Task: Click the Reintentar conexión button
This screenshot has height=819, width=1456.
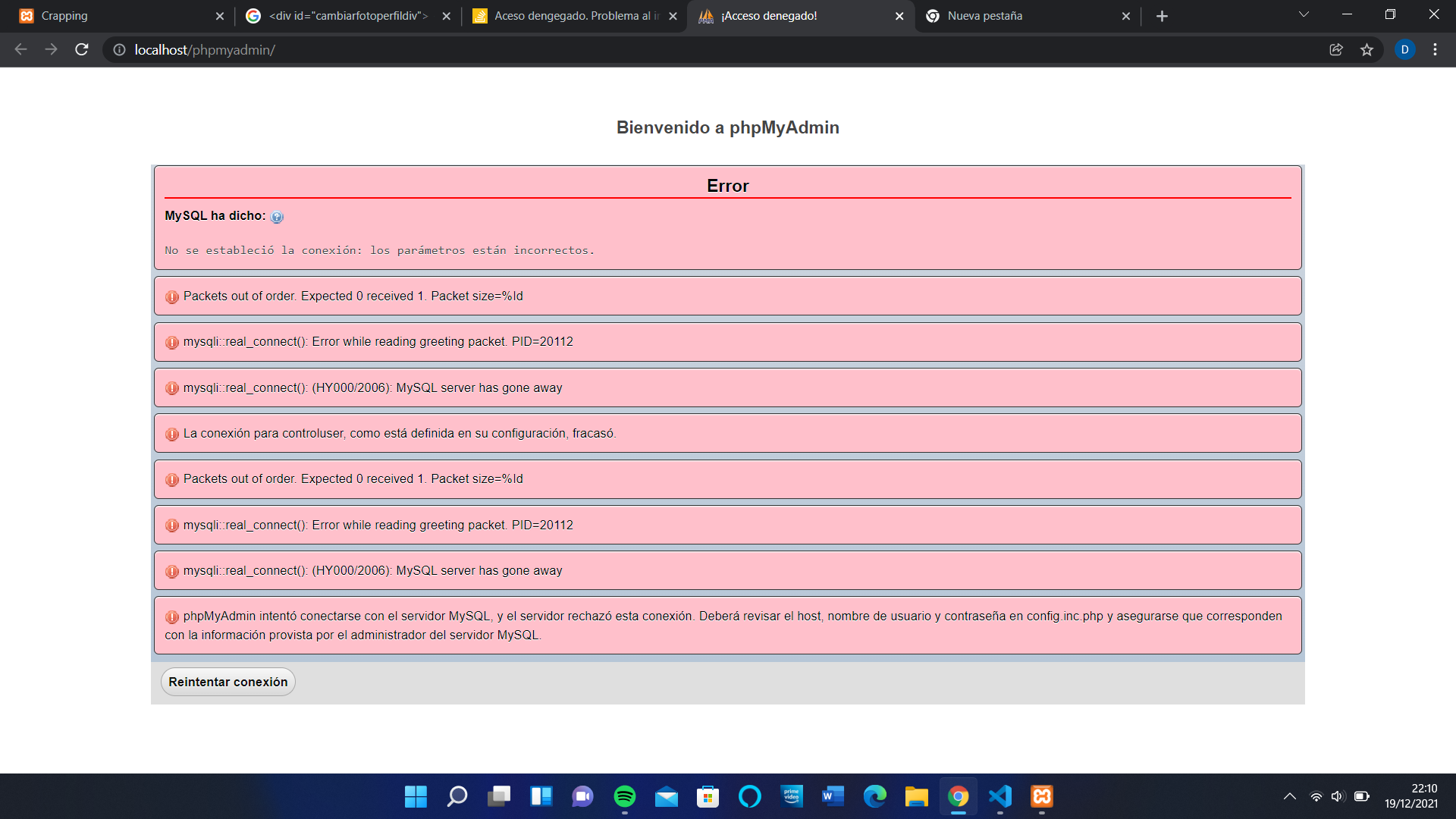Action: coord(227,682)
